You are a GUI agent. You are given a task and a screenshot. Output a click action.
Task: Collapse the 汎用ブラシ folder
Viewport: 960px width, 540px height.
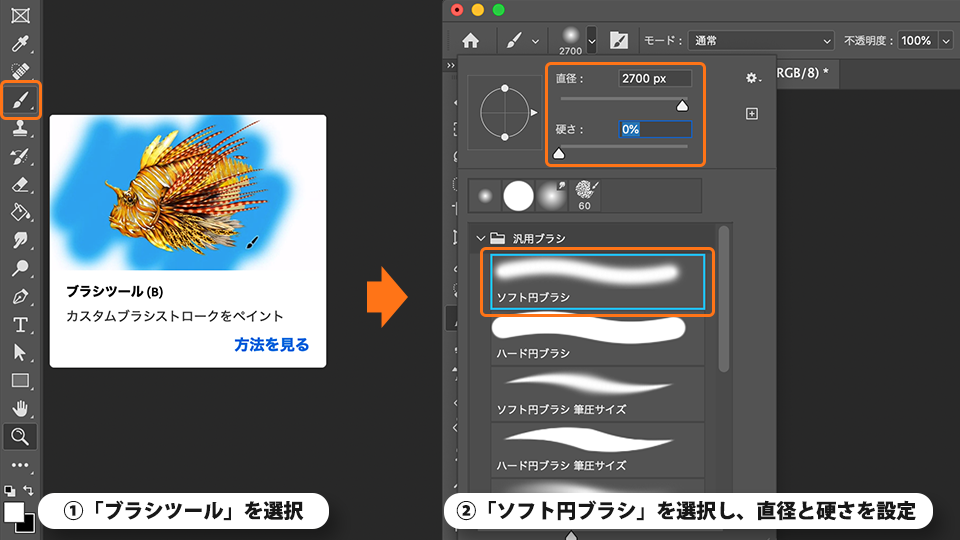[481, 238]
